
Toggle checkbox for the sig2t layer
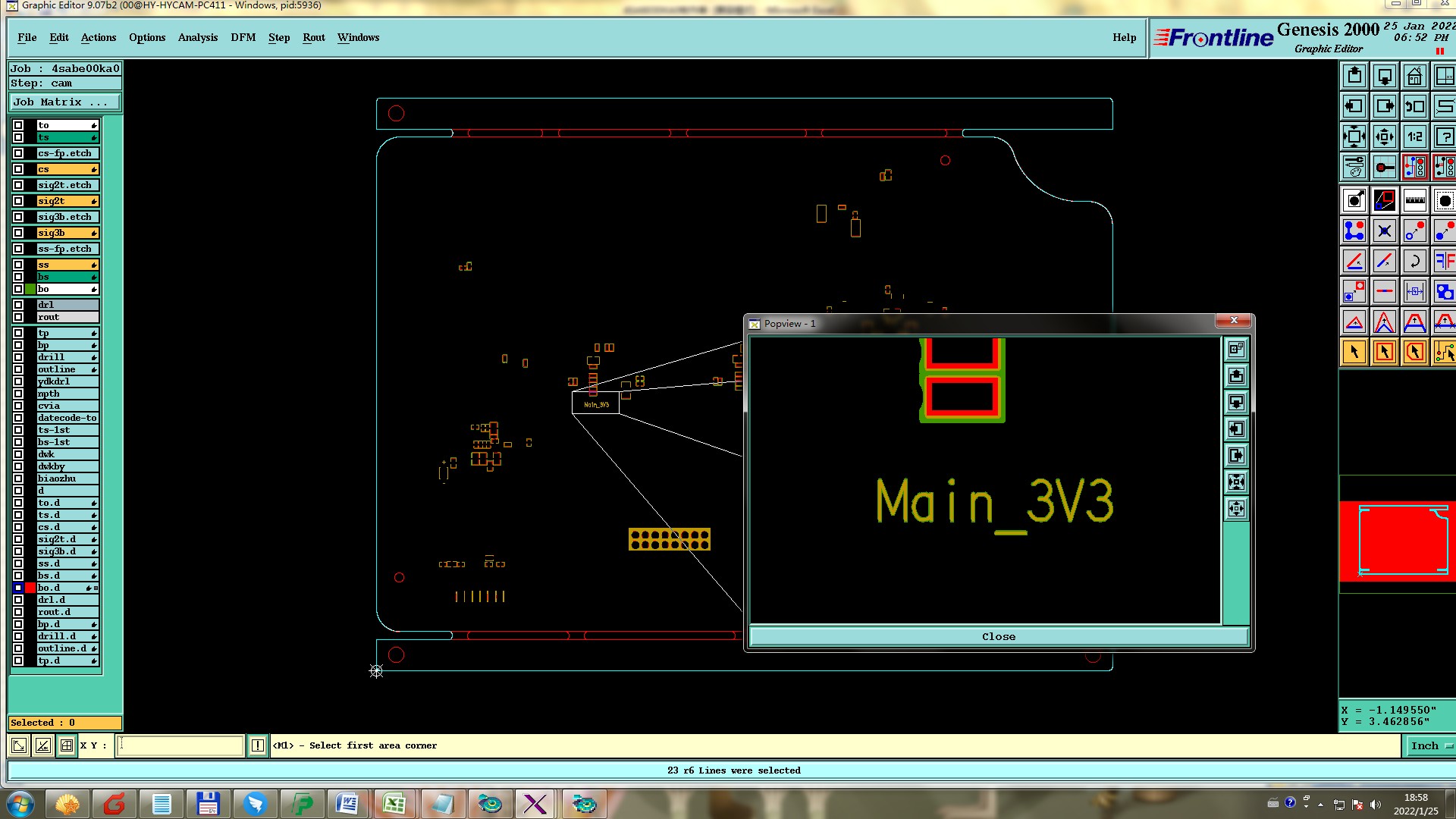coord(18,201)
